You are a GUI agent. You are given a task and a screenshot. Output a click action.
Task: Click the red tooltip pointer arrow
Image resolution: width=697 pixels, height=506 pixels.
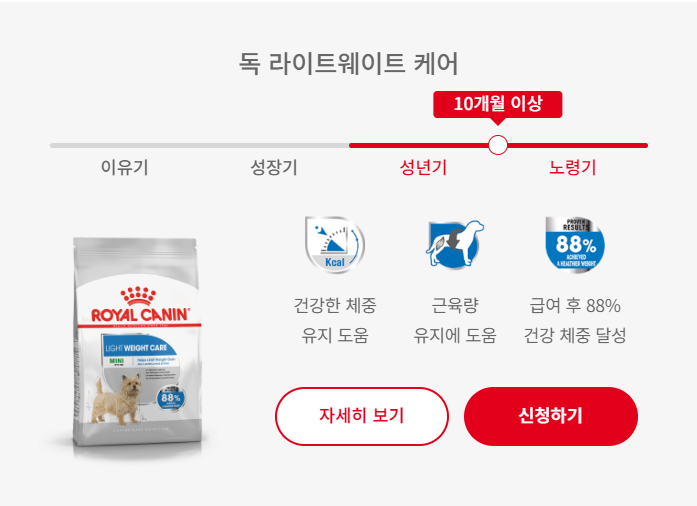pos(497,121)
